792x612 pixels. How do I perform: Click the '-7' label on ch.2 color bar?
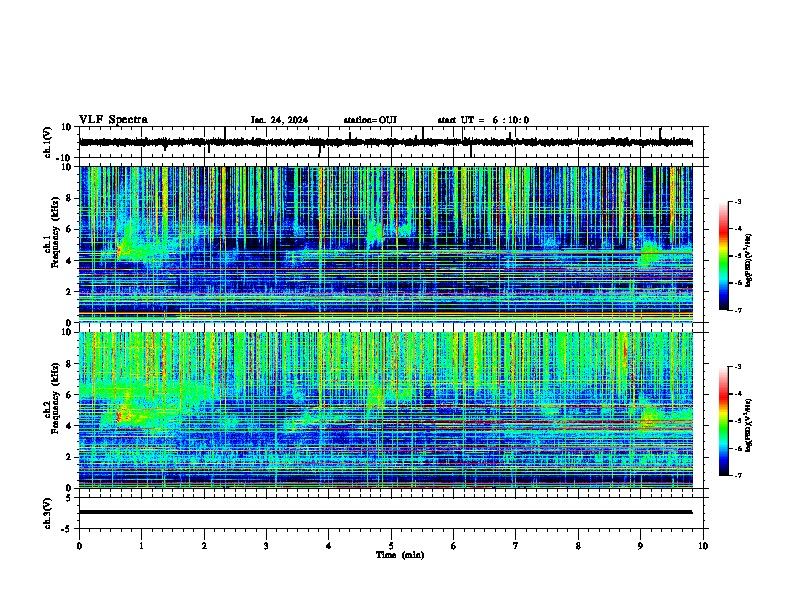tap(737, 475)
